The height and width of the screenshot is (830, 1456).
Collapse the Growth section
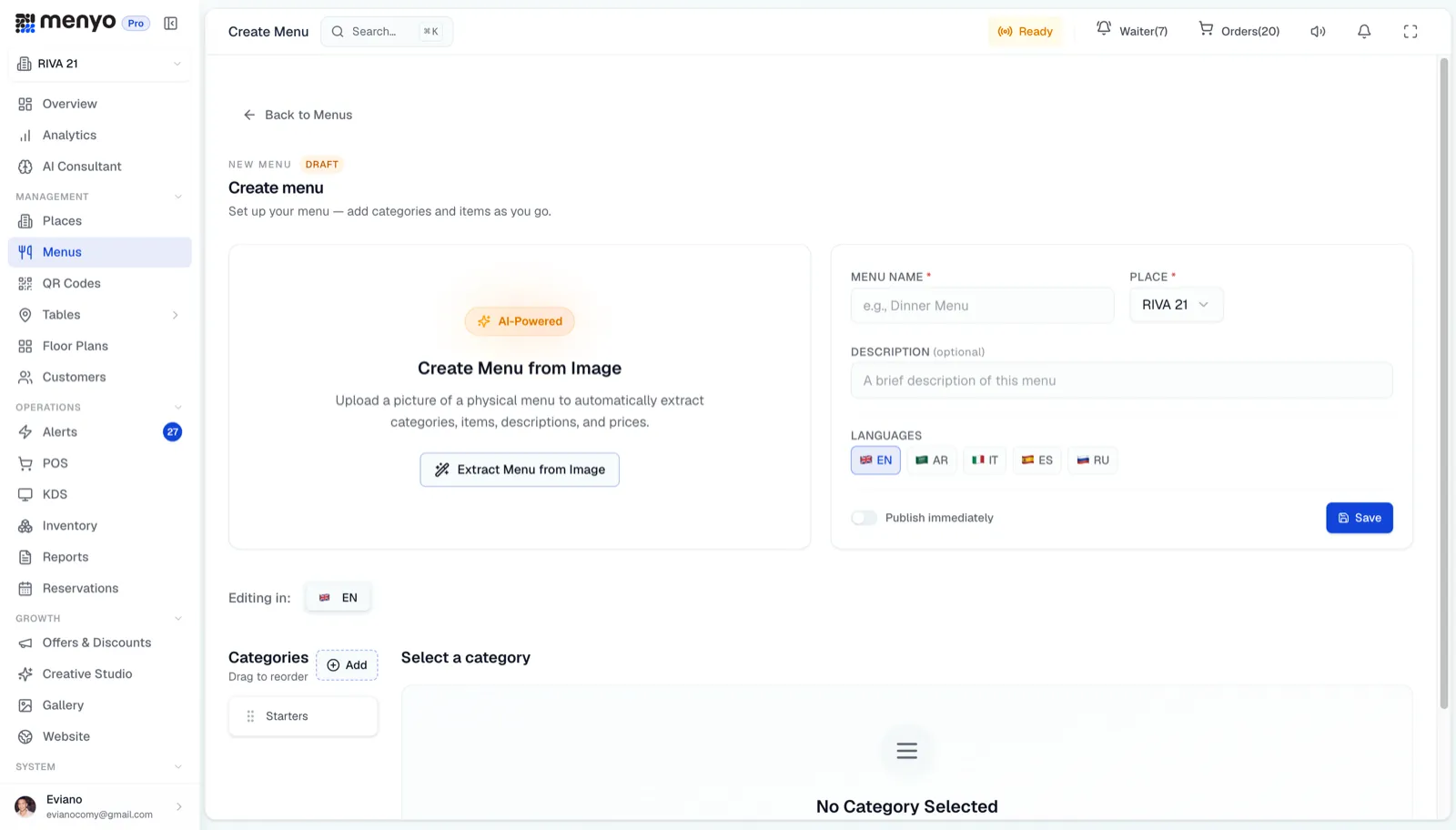pyautogui.click(x=177, y=618)
